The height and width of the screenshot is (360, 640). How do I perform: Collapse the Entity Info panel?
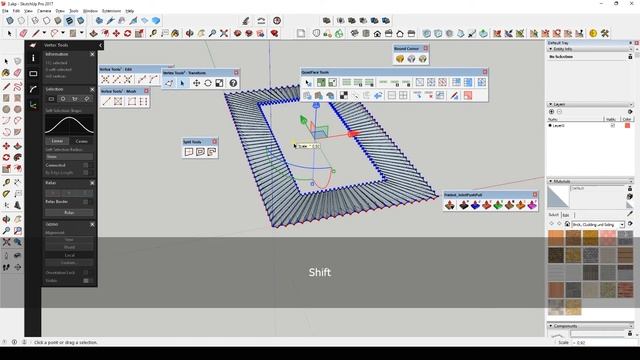pos(551,49)
